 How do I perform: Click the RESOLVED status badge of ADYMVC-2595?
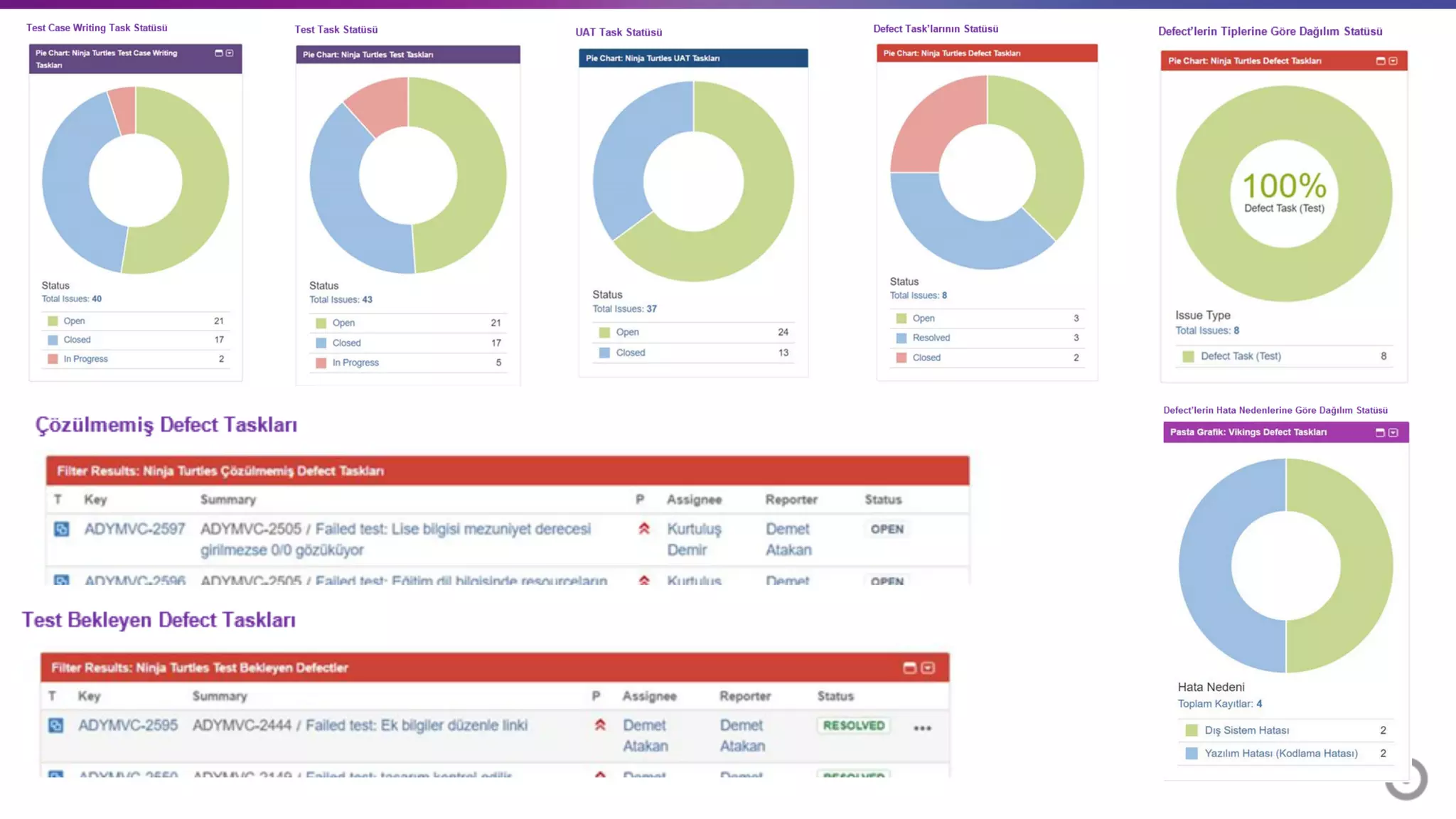[x=853, y=725]
